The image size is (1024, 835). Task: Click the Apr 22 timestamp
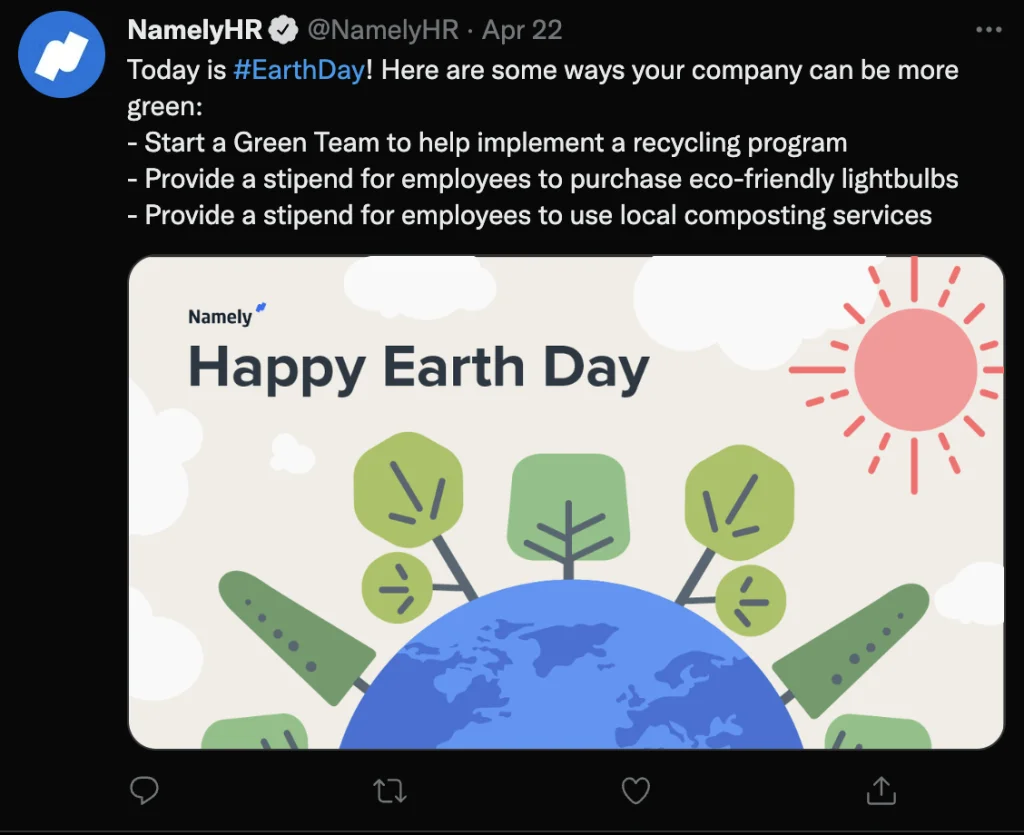(x=522, y=31)
